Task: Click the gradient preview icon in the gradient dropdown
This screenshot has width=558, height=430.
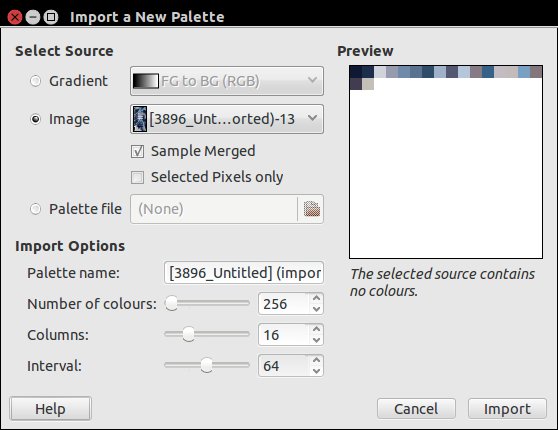Action: (x=146, y=81)
